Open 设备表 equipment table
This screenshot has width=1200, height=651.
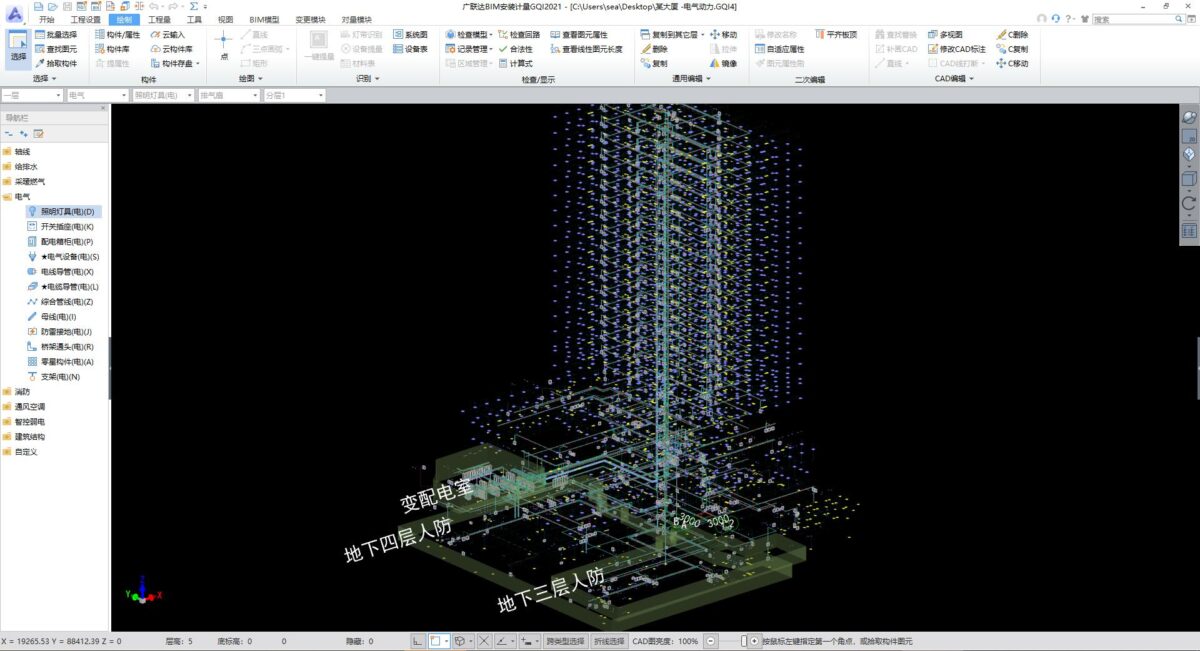[x=410, y=48]
